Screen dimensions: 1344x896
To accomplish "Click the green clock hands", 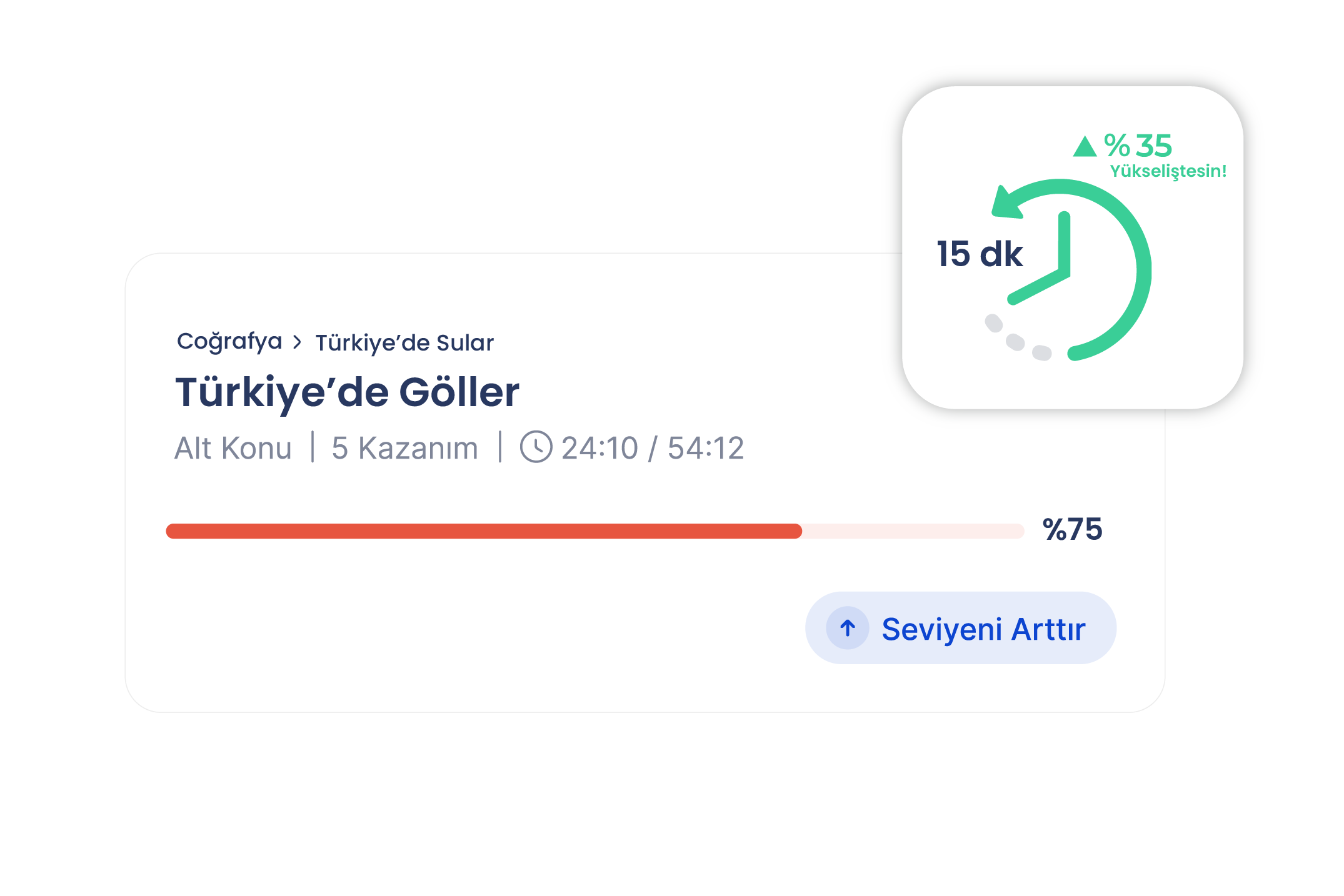I will 1040,258.
